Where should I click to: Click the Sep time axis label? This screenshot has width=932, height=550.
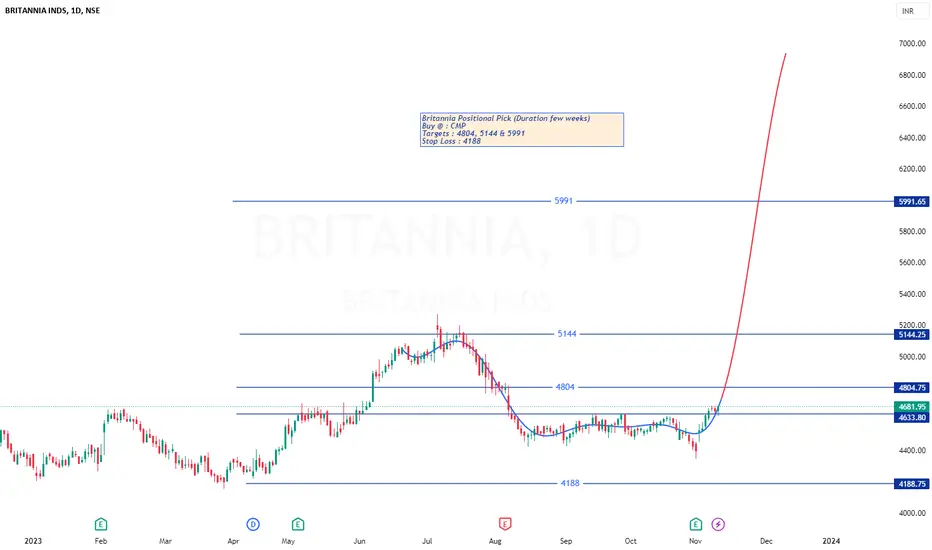pos(566,541)
